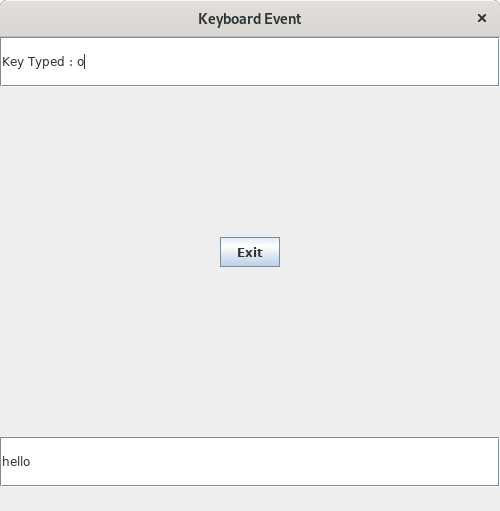This screenshot has width=500, height=511.
Task: Focus the Key Typed text field
Action: tap(250, 62)
